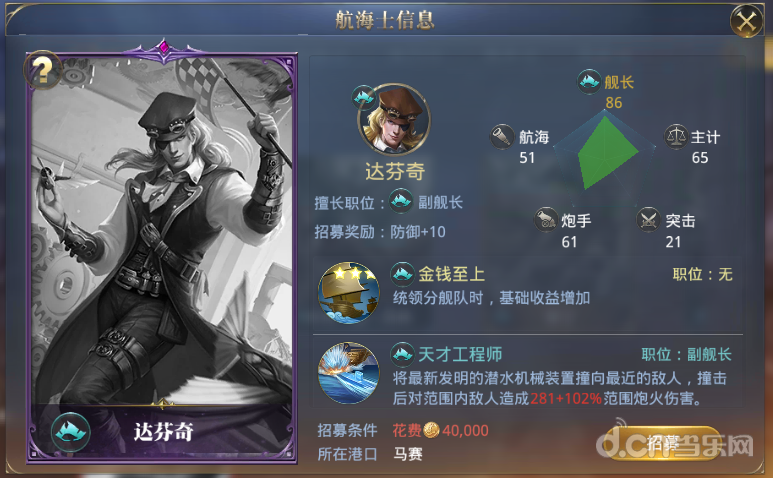This screenshot has width=773, height=478.
Task: Click the ship badge beside 副舰长
Action: [401, 201]
